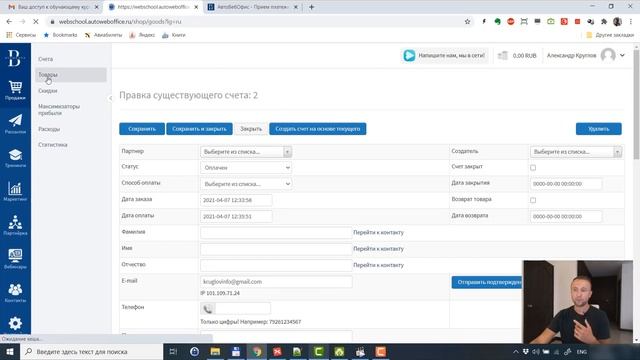Image resolution: width=640 pixels, height=360 pixels.
Task: Click the E-mail input field
Action: click(276, 282)
